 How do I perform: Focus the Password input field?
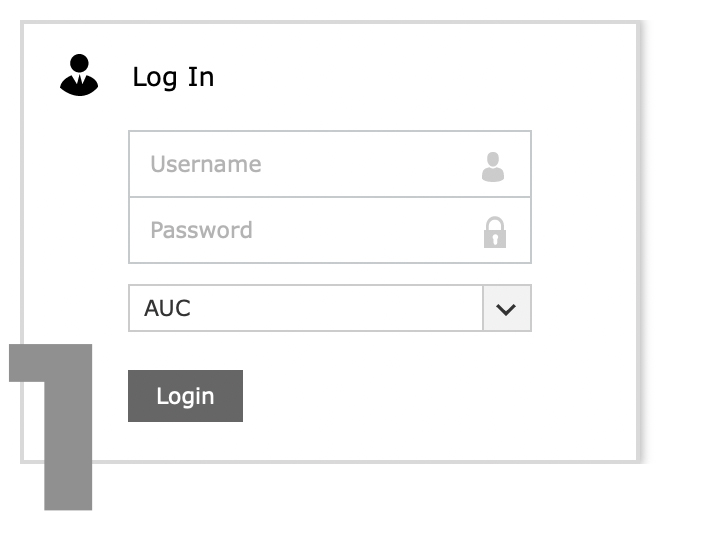tap(330, 230)
